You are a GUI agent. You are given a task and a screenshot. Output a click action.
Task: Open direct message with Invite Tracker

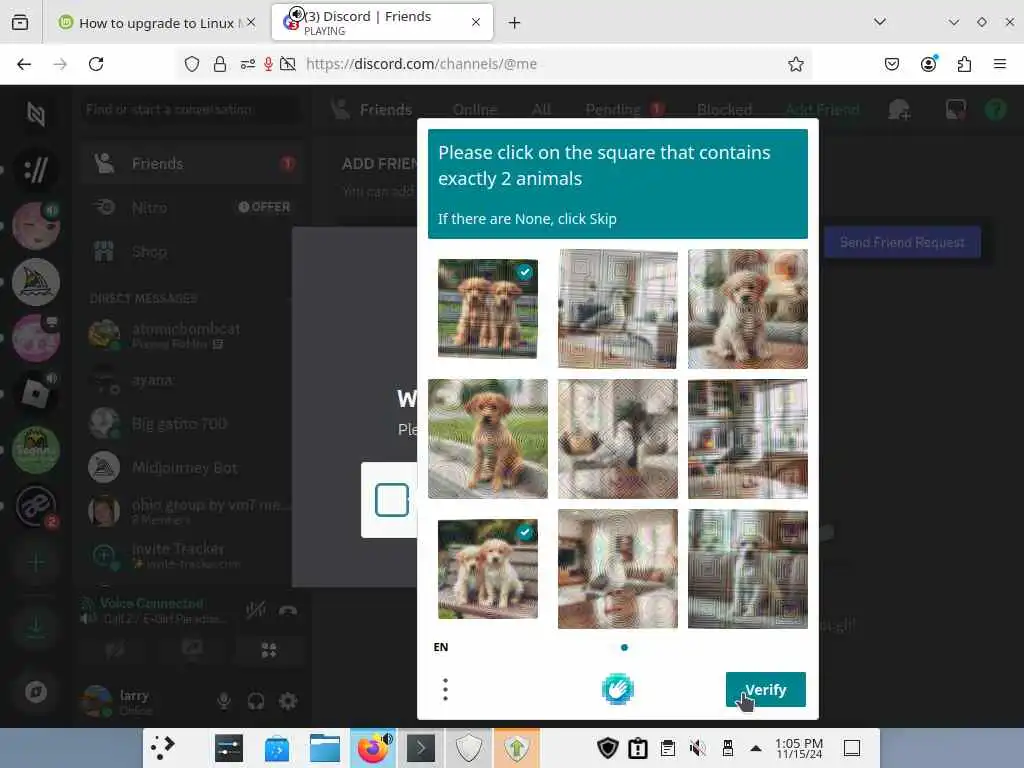tap(191, 555)
